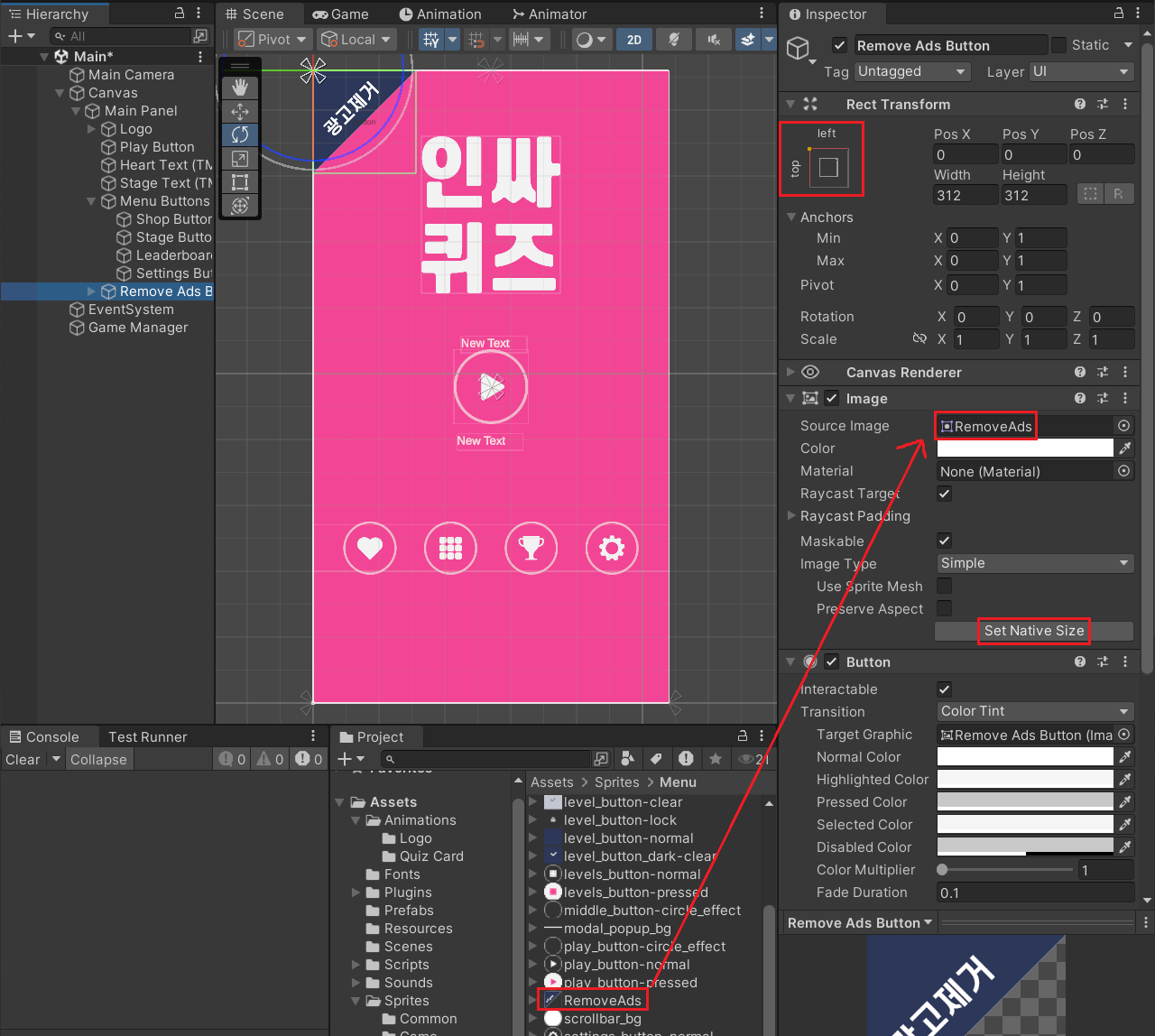Select the Hand view tool in Scene overlay
The width and height of the screenshot is (1155, 1036).
(240, 88)
